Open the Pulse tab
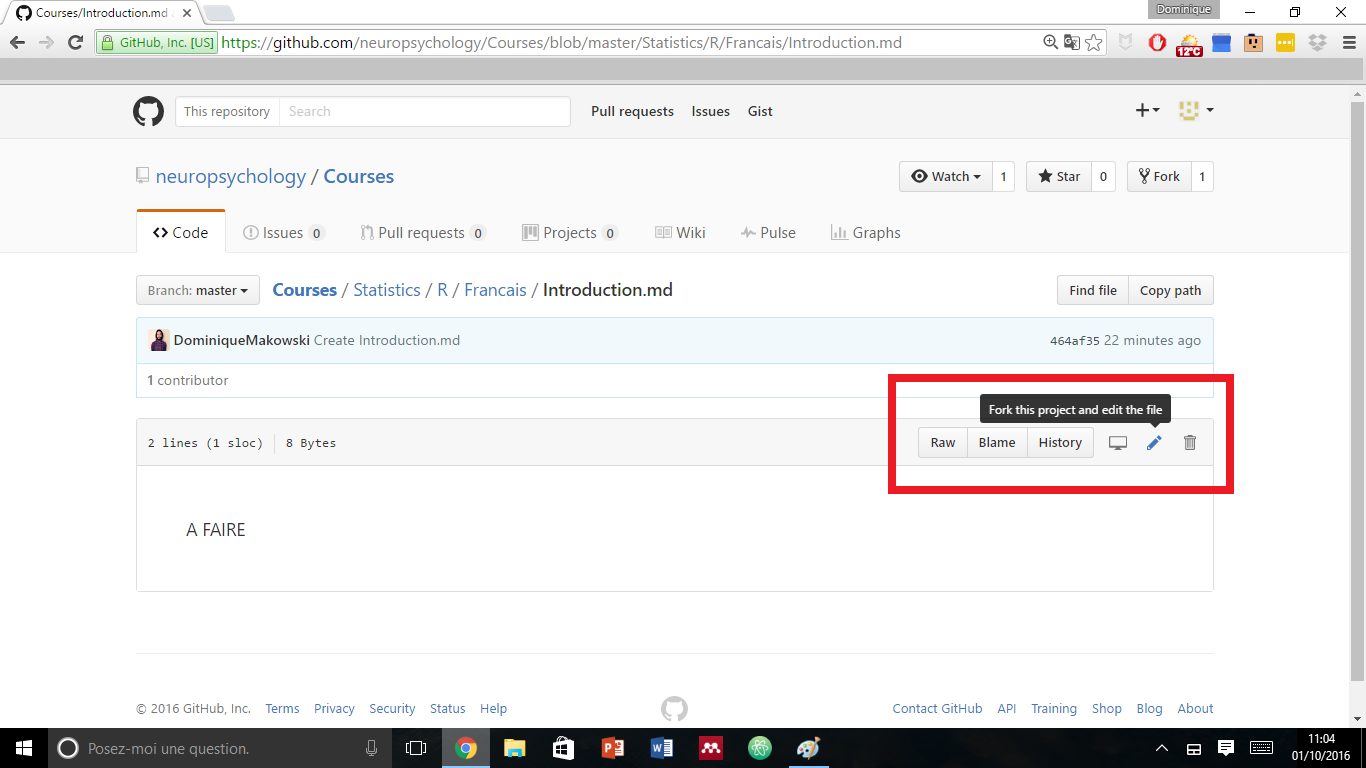The height and width of the screenshot is (768, 1366). [x=768, y=232]
